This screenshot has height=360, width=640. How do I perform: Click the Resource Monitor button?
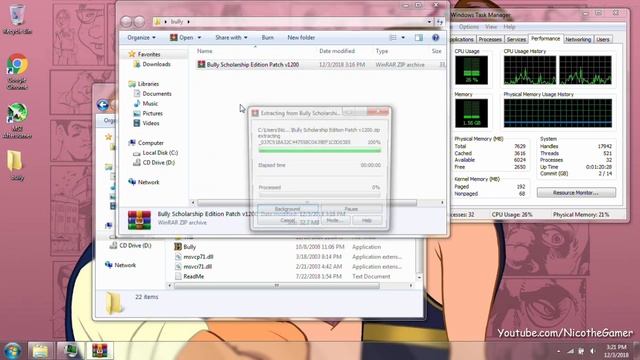point(576,192)
